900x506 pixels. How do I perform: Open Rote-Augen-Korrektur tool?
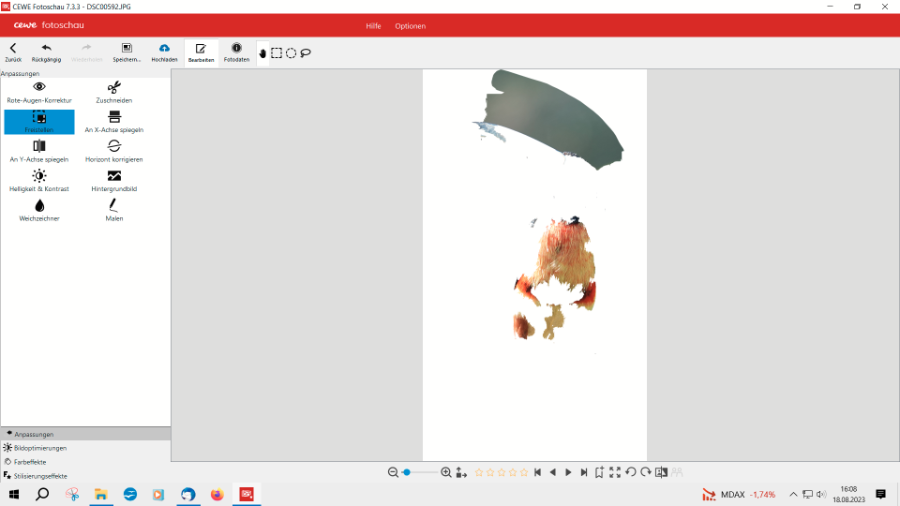point(39,92)
